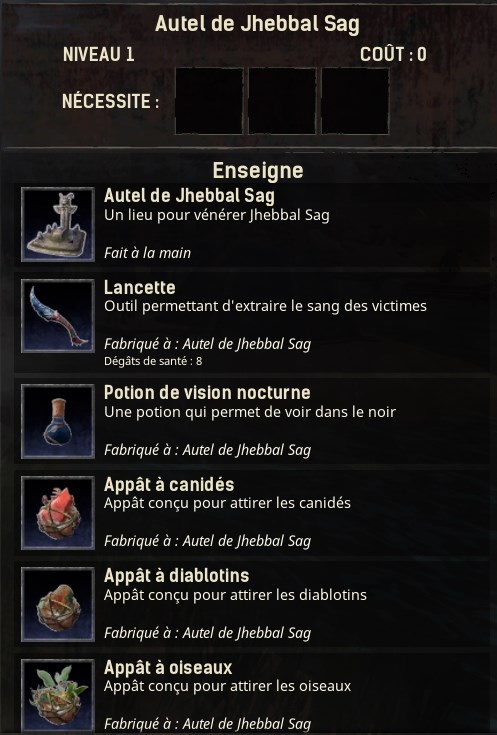Click the third empty Nécessite slot

tap(355, 101)
